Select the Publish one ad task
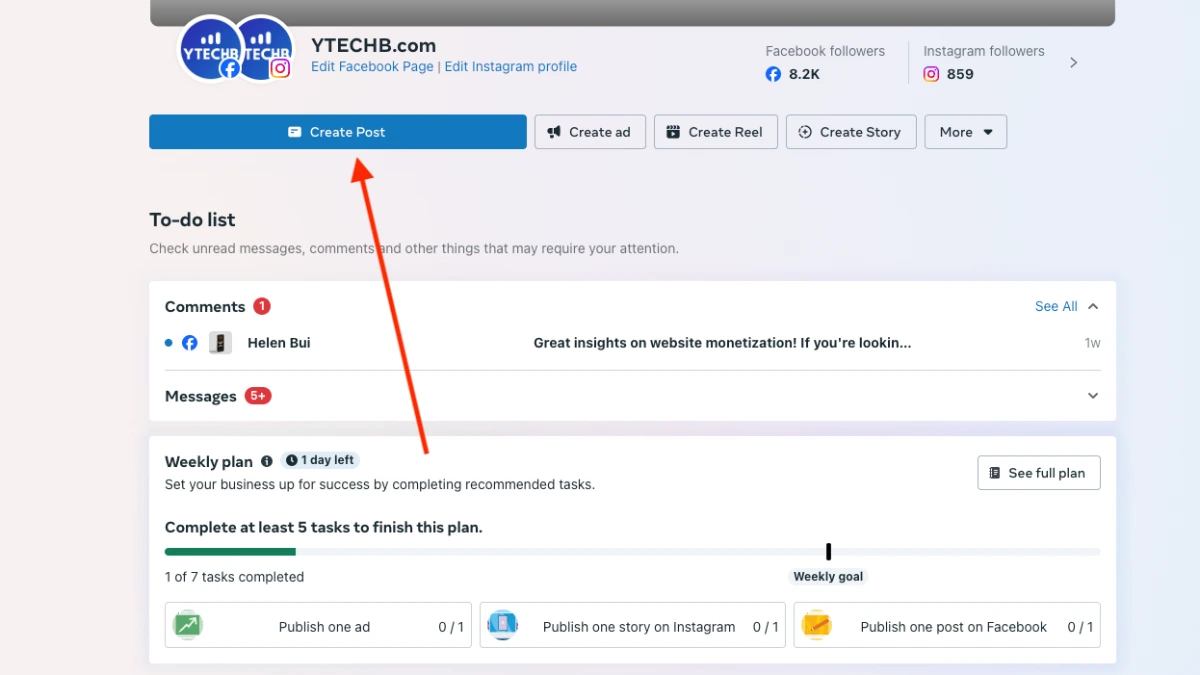The width and height of the screenshot is (1200, 675). [x=318, y=627]
